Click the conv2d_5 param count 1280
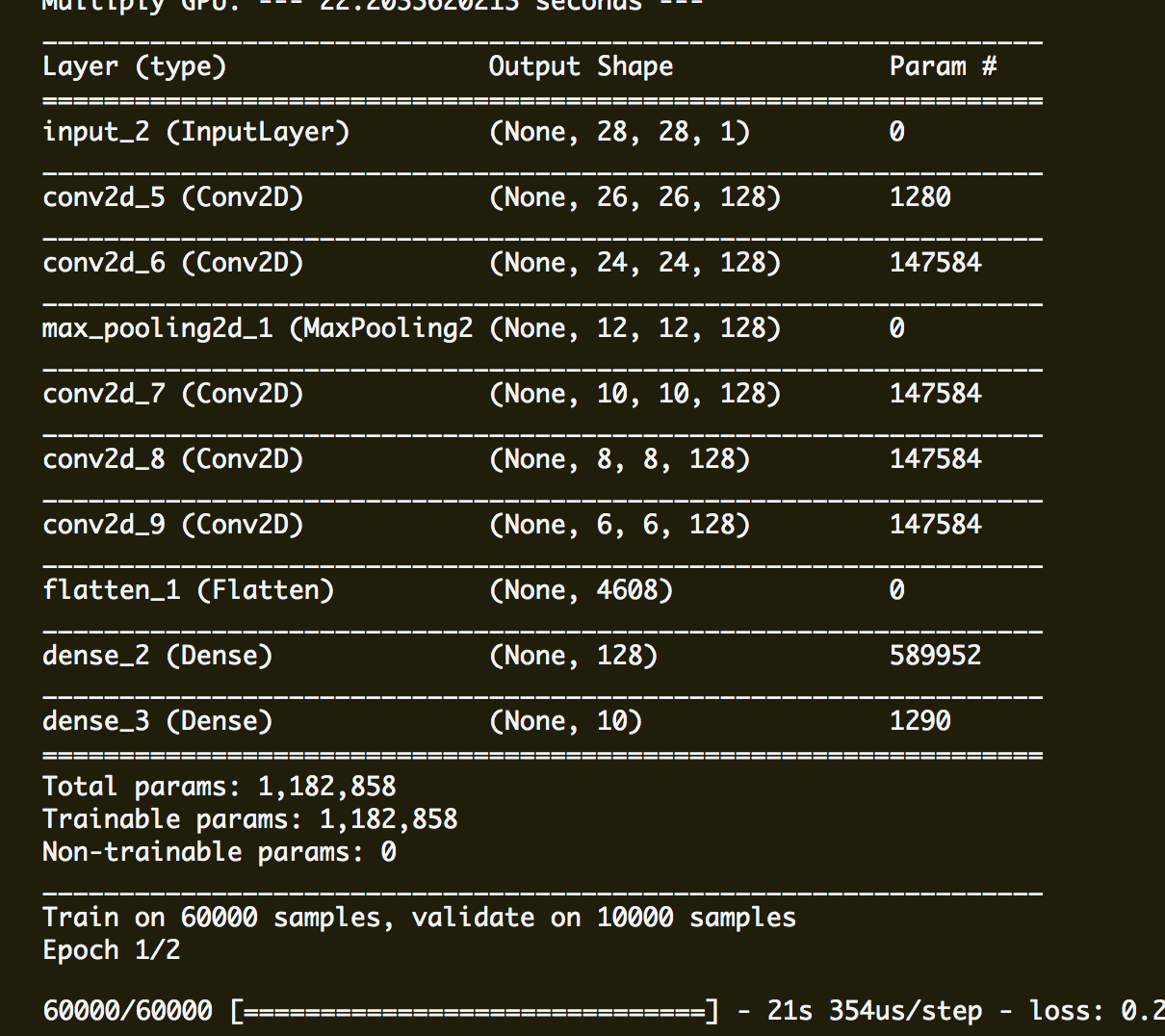The height and width of the screenshot is (1036, 1165). (919, 197)
